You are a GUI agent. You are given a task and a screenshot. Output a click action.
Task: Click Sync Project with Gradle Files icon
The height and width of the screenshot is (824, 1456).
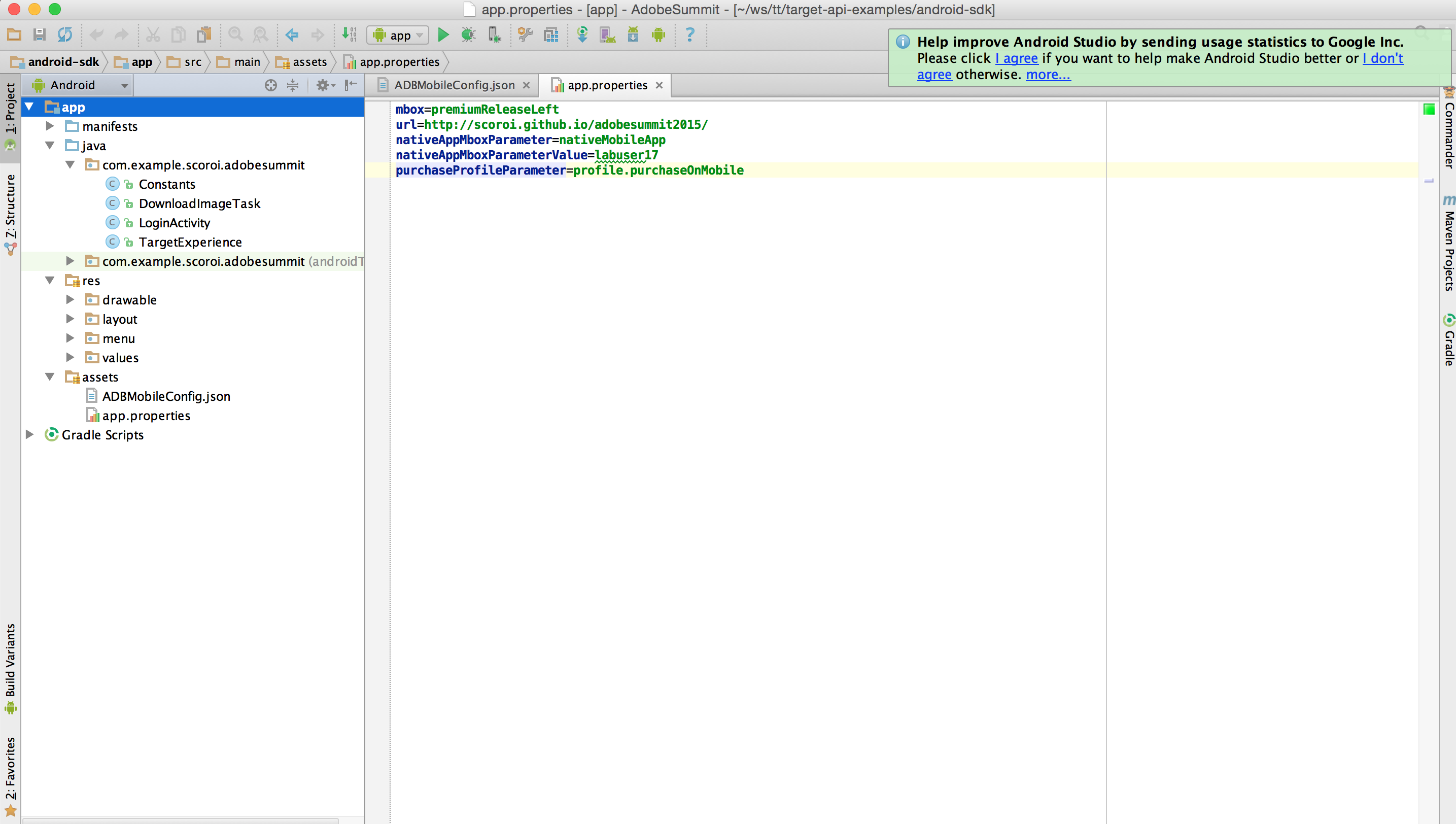(582, 35)
